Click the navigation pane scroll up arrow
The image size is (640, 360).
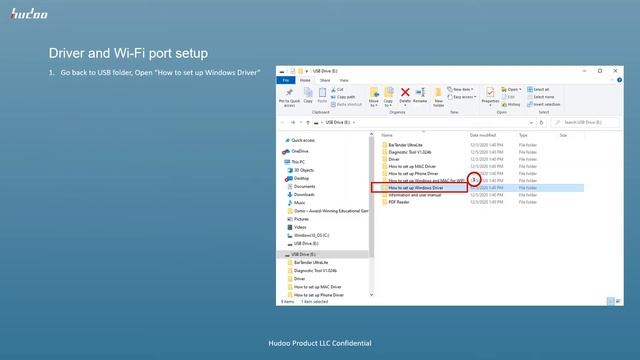coord(371,134)
